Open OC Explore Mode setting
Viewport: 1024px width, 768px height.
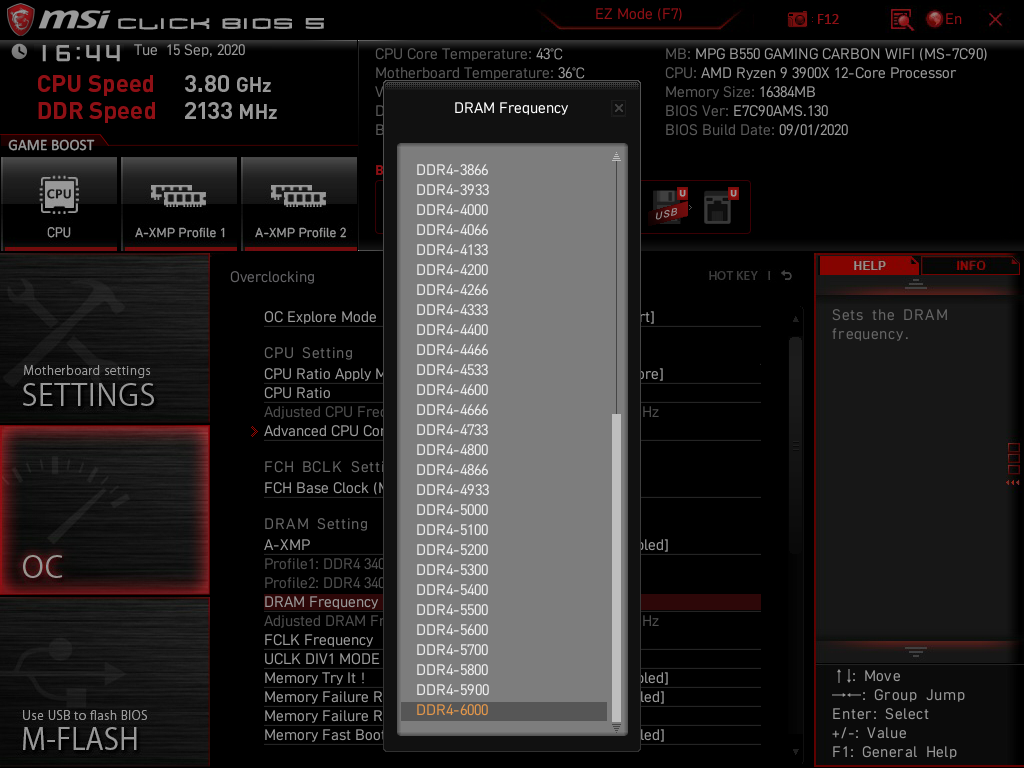pos(320,317)
